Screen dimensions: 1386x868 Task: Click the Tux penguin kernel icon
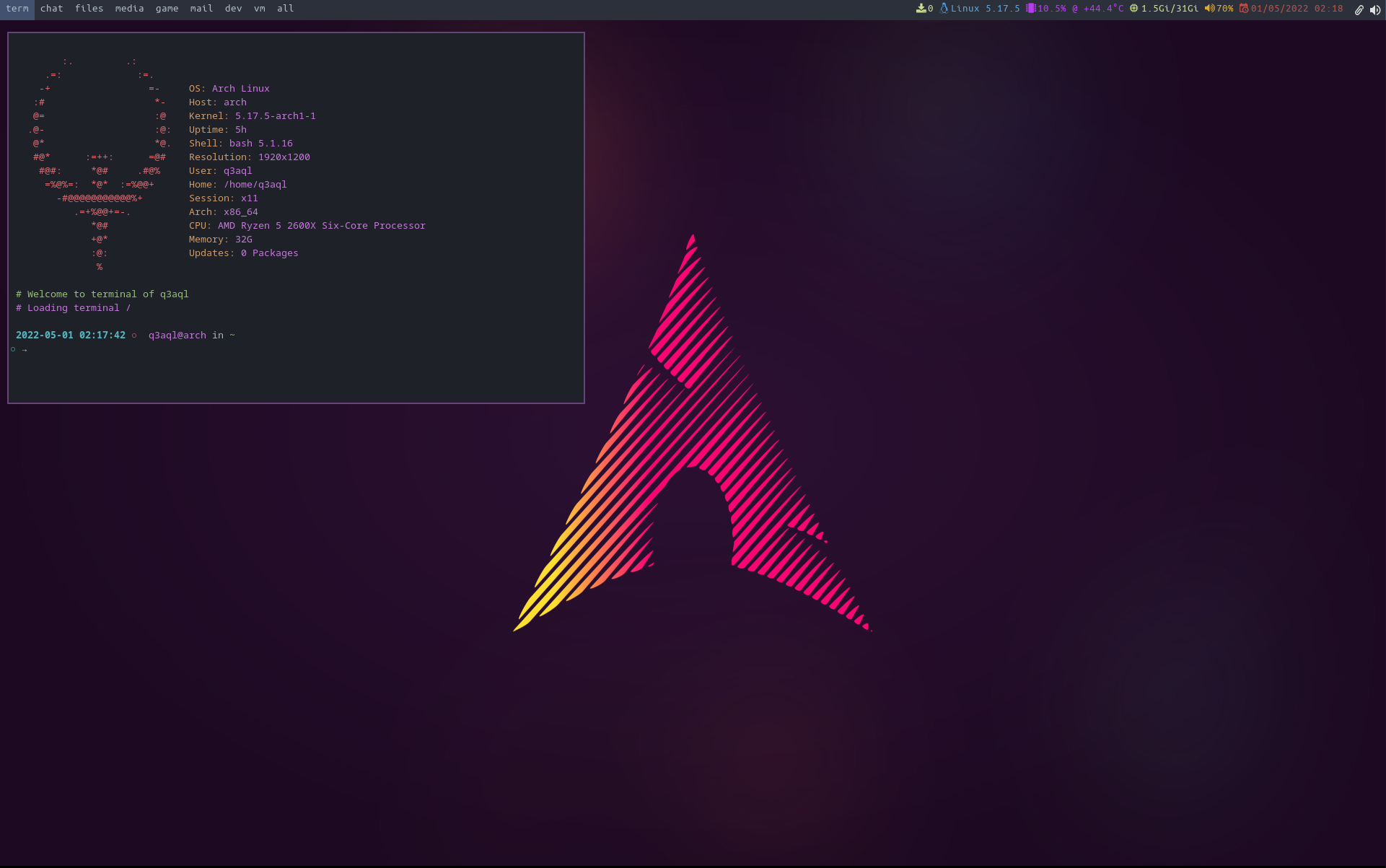coord(944,9)
